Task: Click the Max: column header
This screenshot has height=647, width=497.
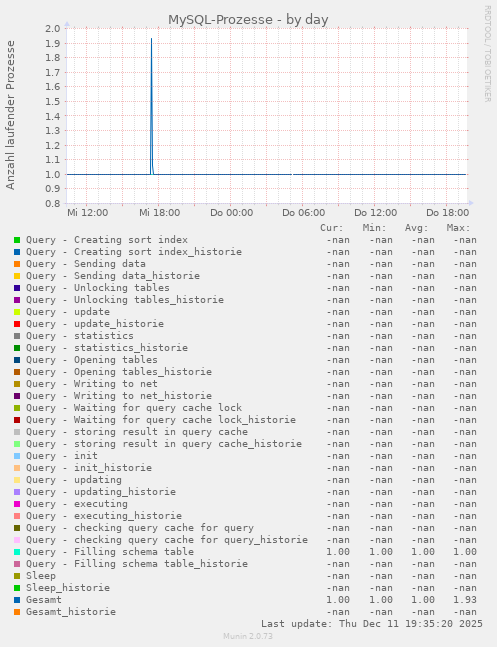Action: (459, 228)
